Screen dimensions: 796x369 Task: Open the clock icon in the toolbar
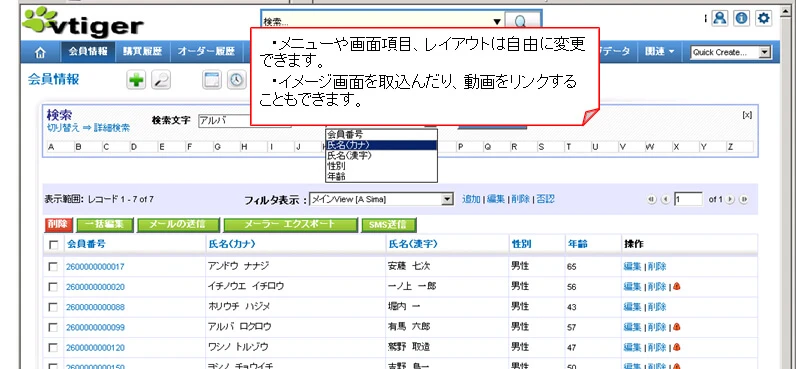pyautogui.click(x=236, y=80)
